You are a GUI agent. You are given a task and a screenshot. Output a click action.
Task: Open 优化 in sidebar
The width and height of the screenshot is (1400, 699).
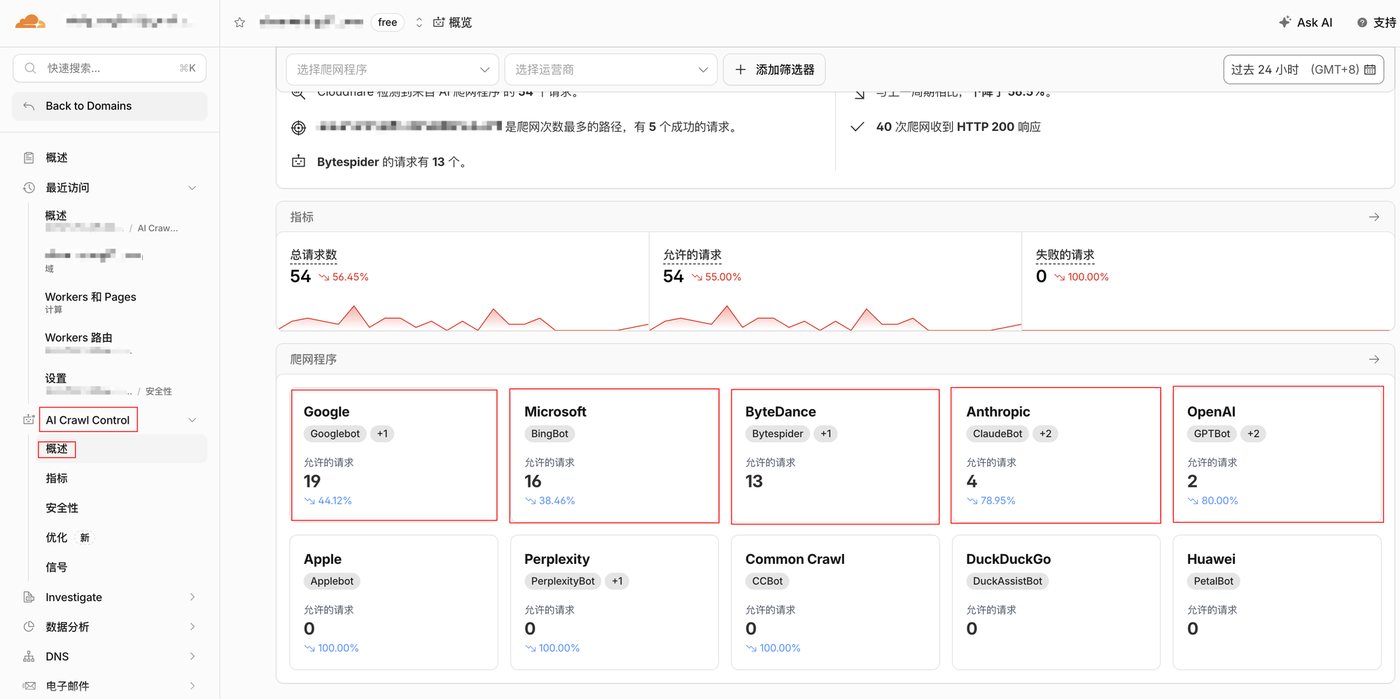pos(57,537)
